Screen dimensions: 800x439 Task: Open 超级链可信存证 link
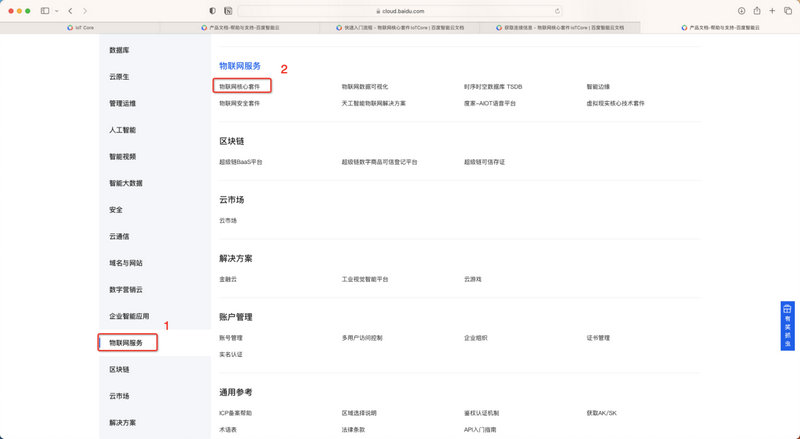click(x=484, y=162)
